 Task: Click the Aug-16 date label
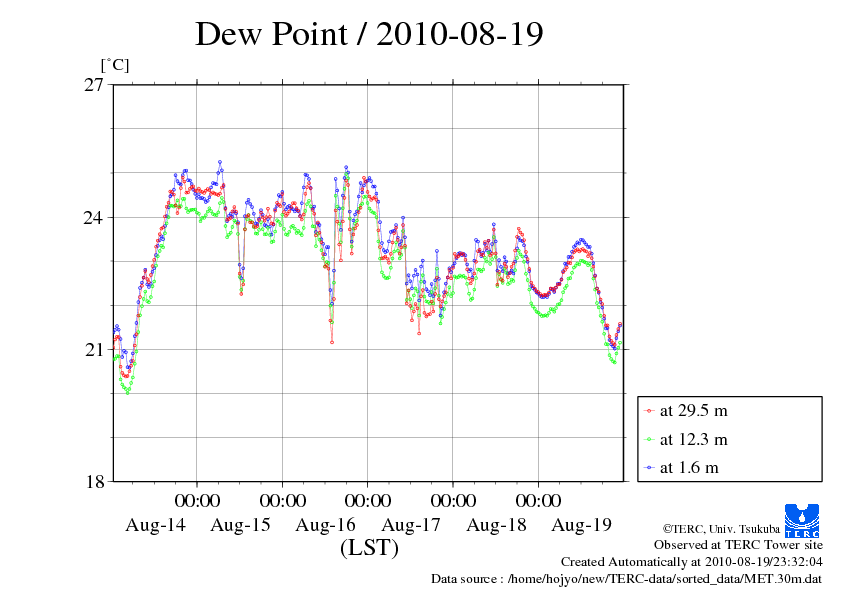coord(325,525)
